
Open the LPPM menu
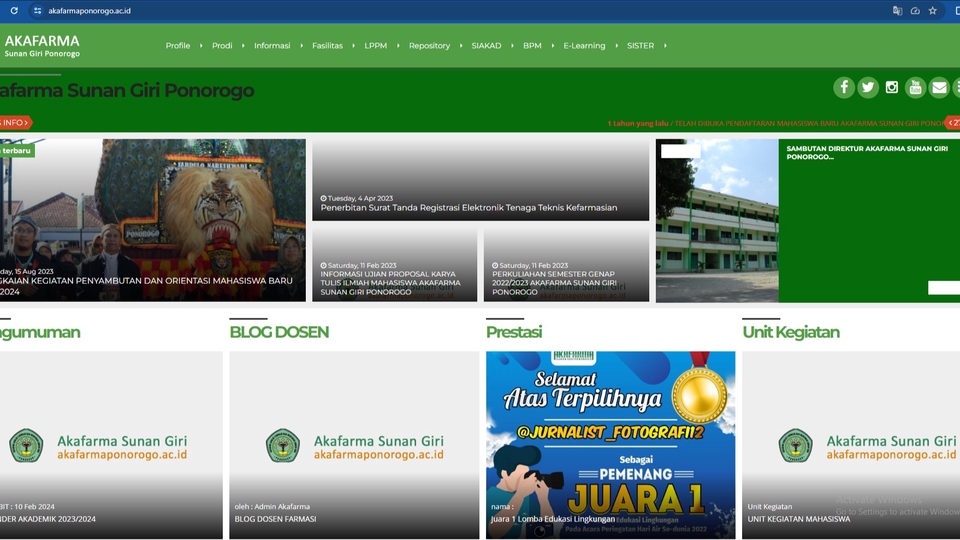click(x=375, y=45)
